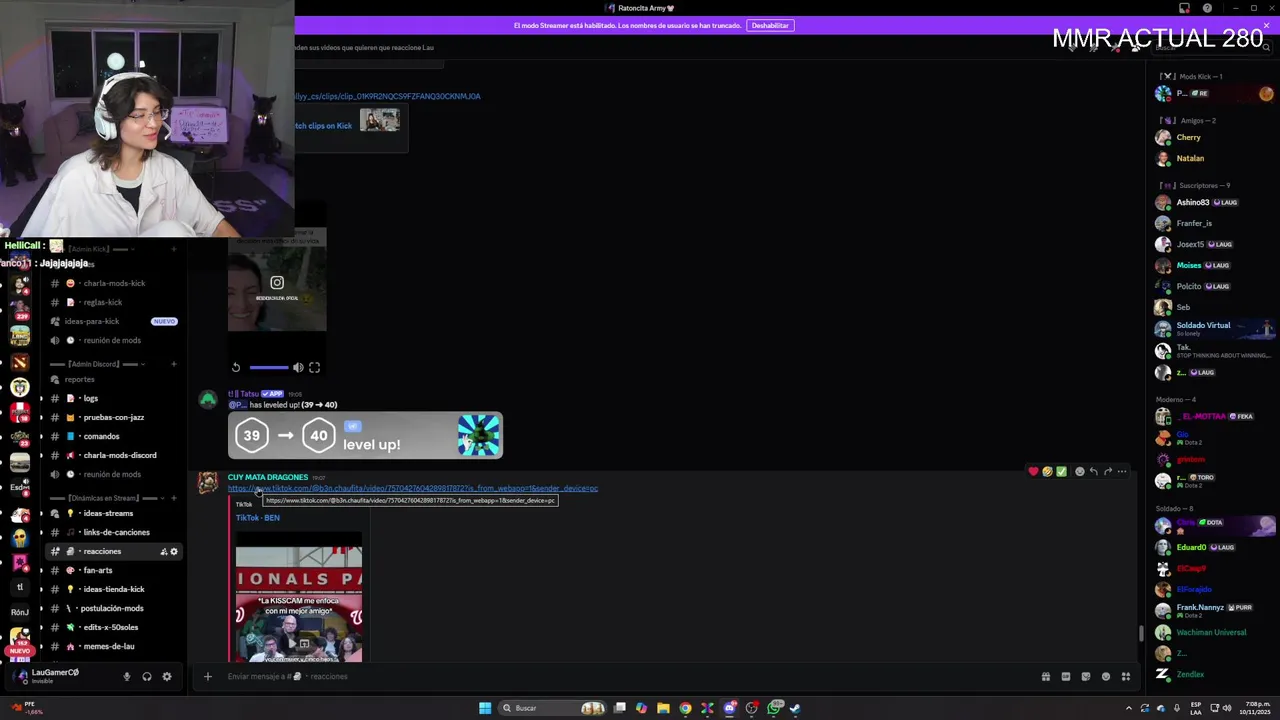Open member Cherry profile
This screenshot has height=720, width=1280.
[x=1188, y=138]
